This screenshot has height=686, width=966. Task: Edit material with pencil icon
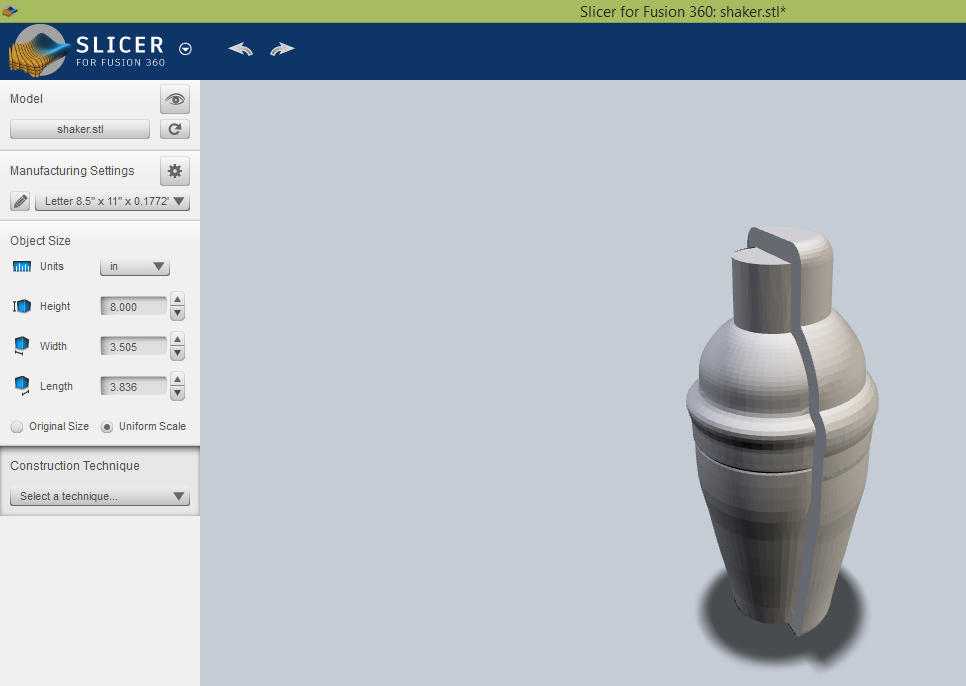pyautogui.click(x=20, y=201)
